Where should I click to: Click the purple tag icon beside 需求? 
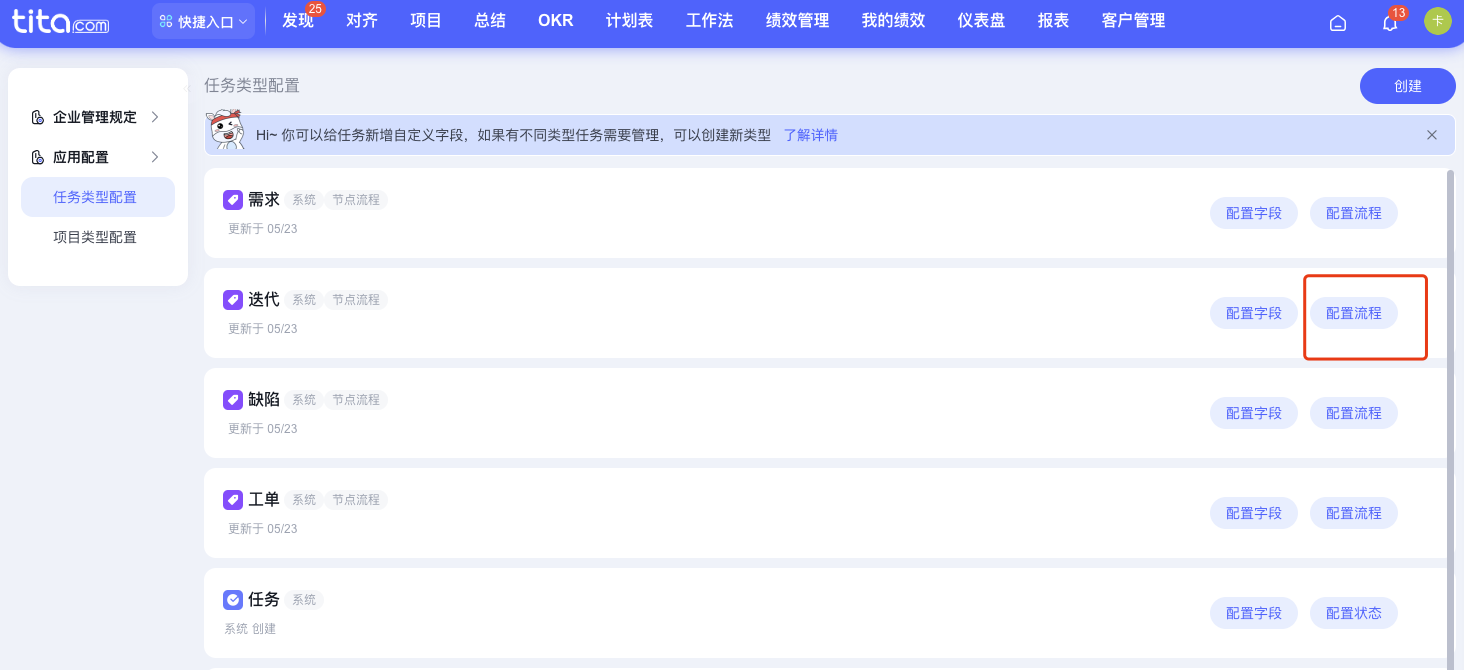(232, 200)
